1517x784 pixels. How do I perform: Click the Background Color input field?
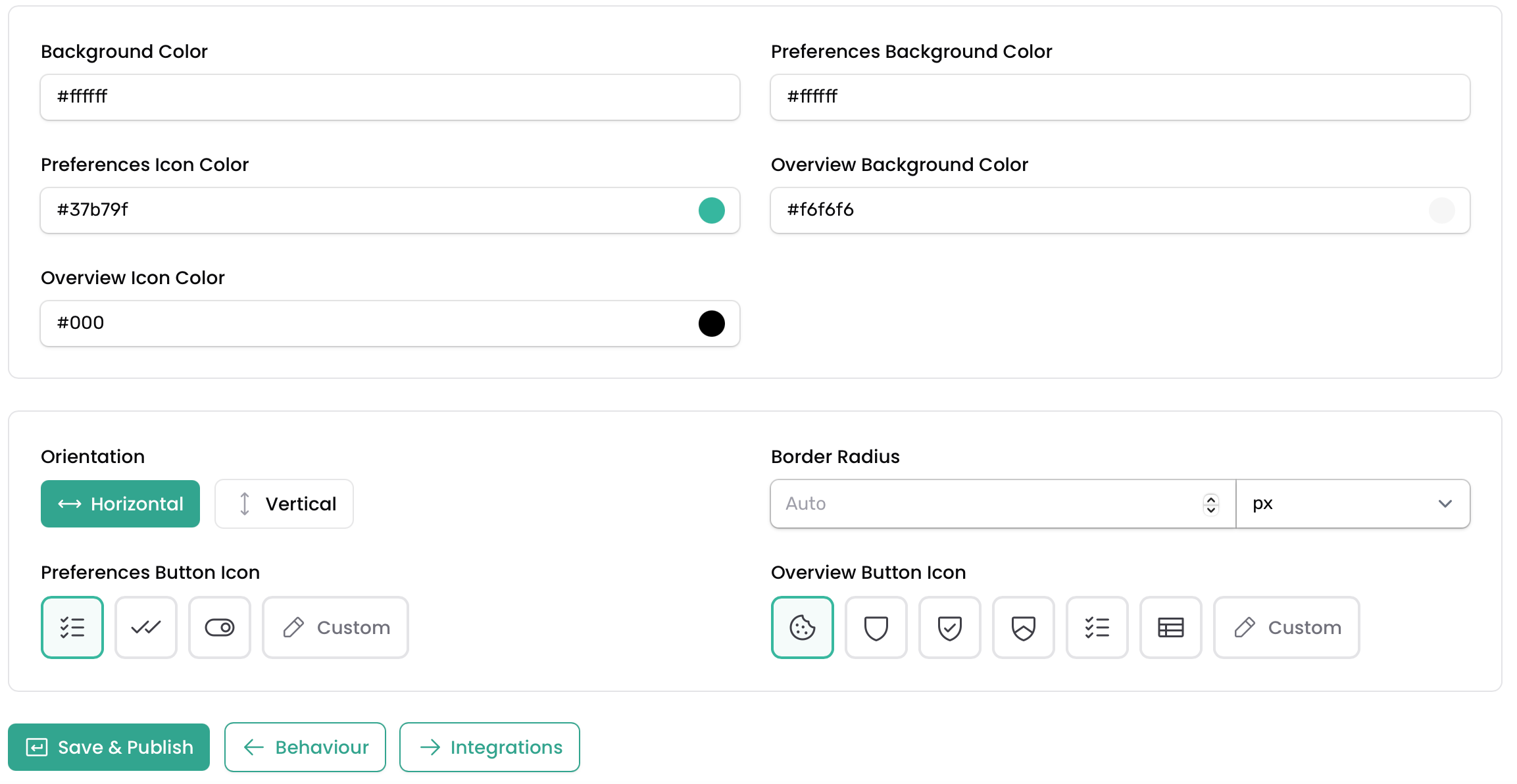390,97
